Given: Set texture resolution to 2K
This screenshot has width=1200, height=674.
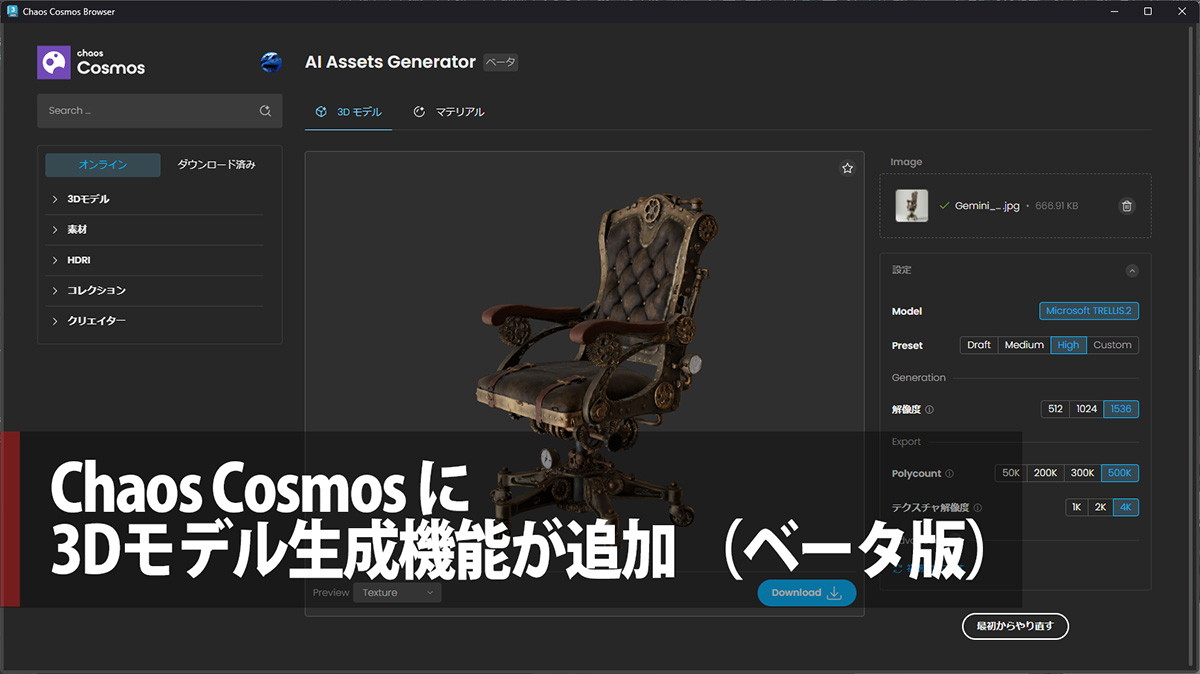Looking at the screenshot, I should [1100, 507].
